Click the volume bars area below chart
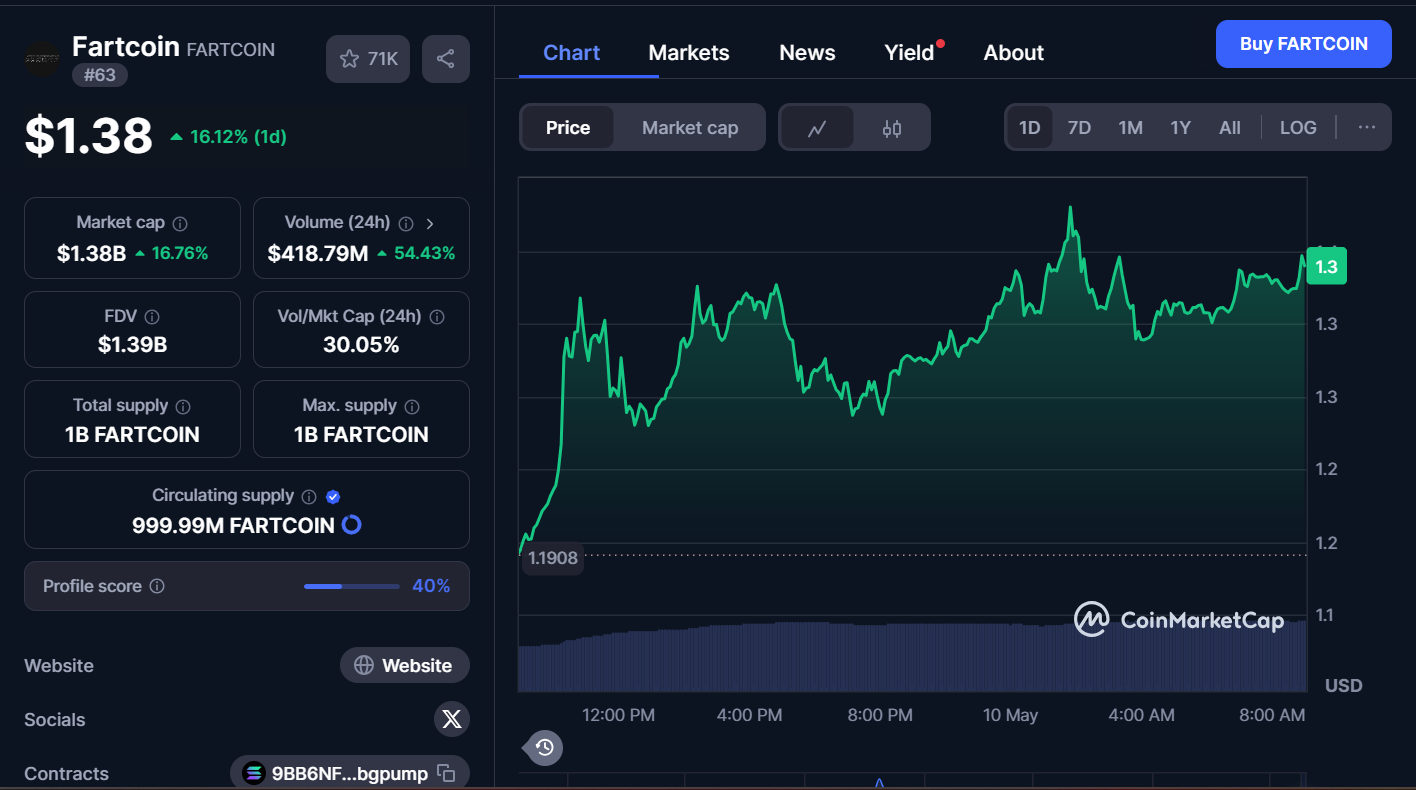This screenshot has width=1416, height=790. tap(912, 657)
